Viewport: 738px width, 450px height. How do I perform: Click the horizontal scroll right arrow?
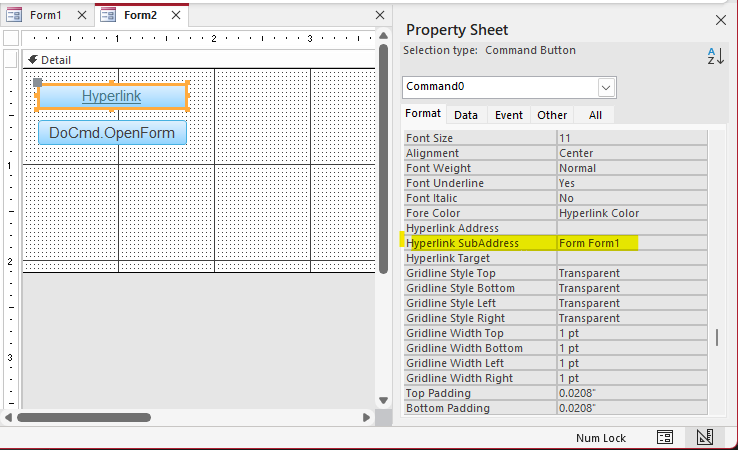pos(367,418)
